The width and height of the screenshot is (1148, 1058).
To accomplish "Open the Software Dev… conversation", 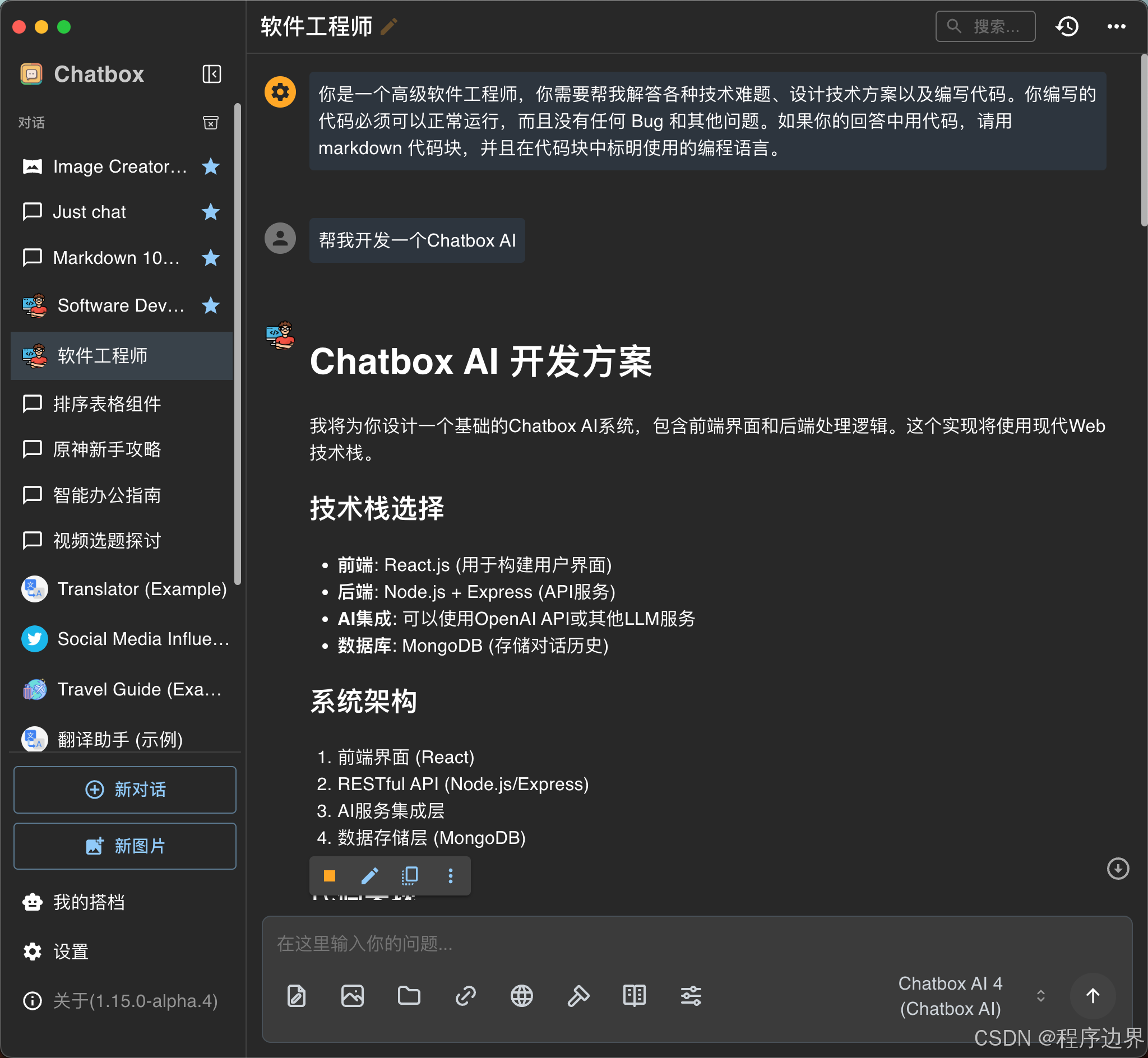I will [x=122, y=305].
